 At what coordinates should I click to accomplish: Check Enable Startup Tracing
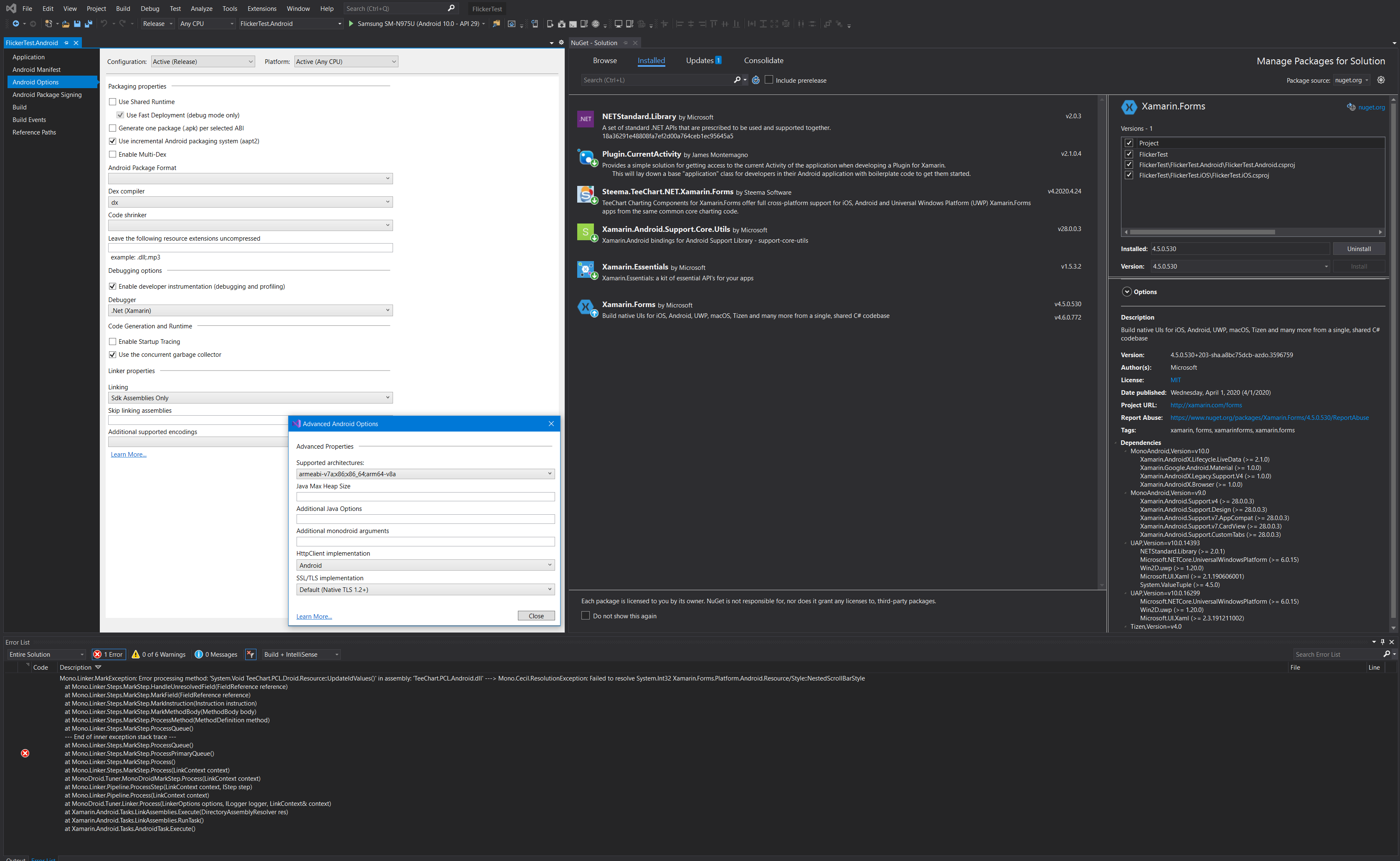[x=112, y=341]
